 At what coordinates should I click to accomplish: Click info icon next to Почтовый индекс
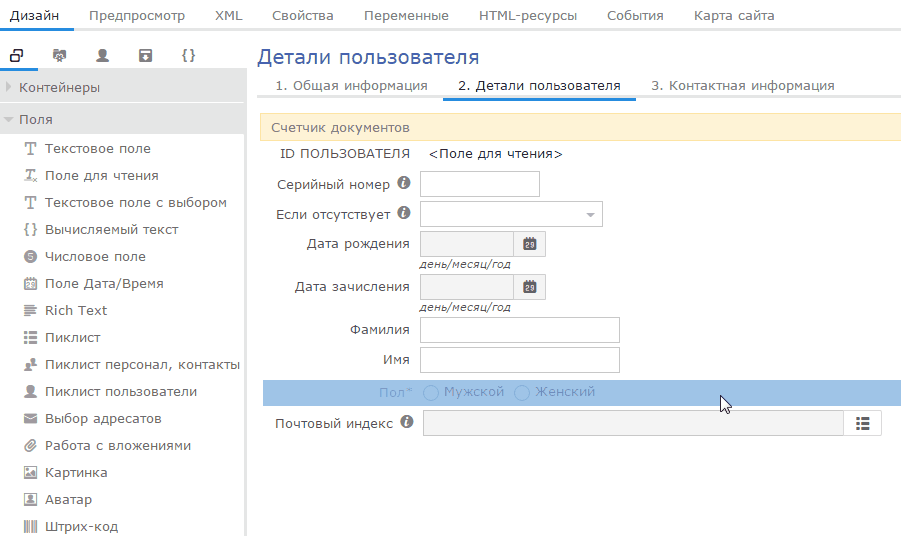(x=407, y=422)
